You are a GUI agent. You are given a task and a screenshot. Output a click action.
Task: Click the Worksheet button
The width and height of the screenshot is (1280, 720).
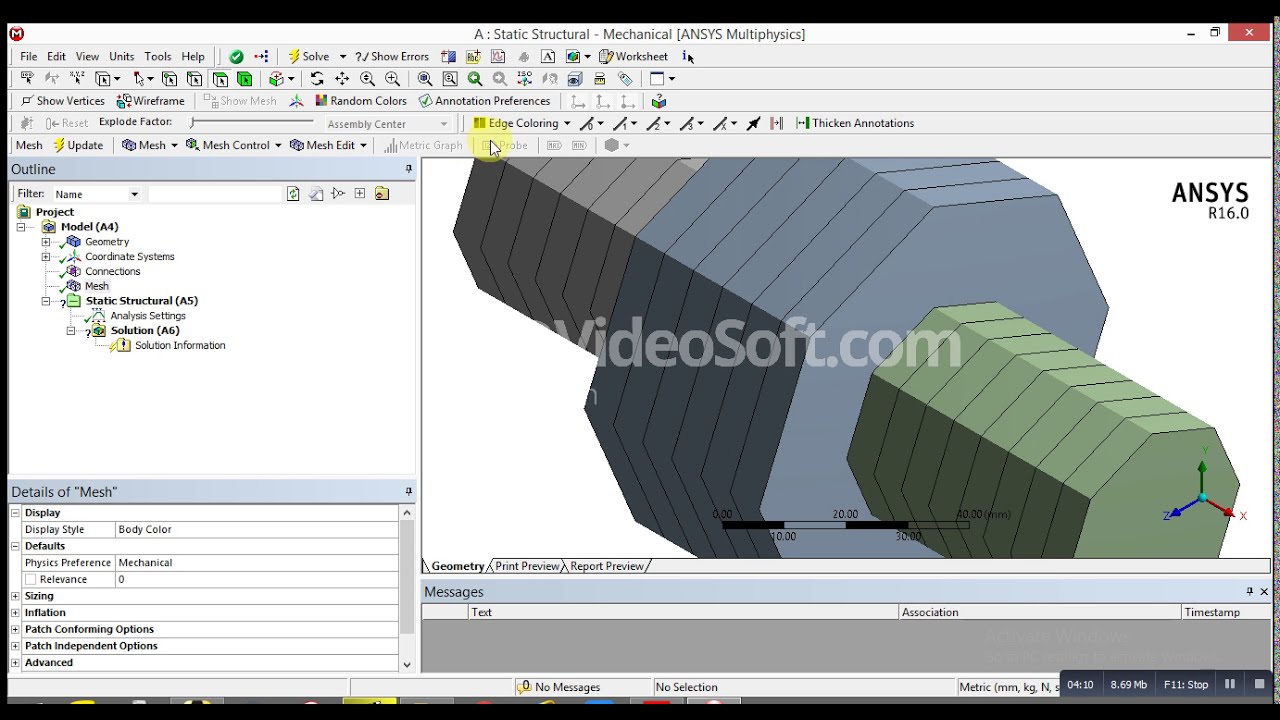tap(633, 57)
